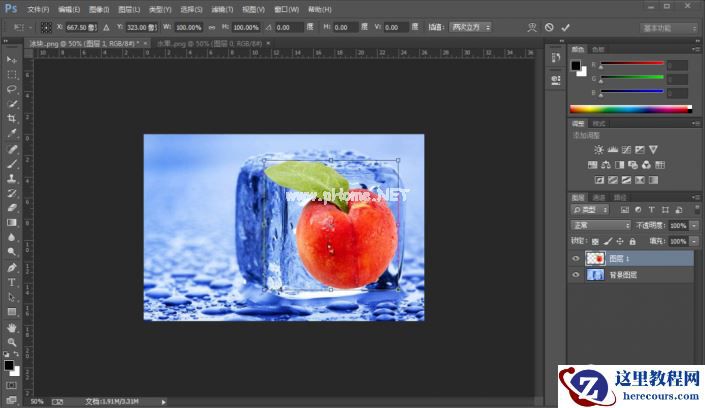The image size is (705, 408).
Task: Open the Color panel flyout menu
Action: (696, 49)
